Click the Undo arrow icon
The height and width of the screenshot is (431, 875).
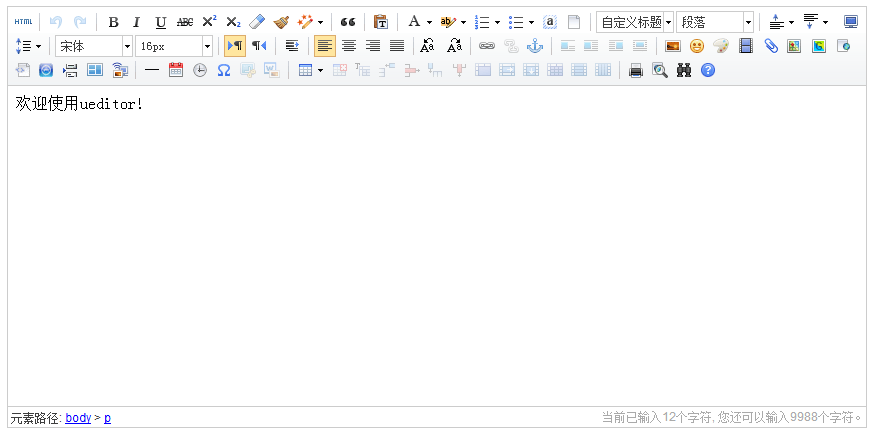pyautogui.click(x=56, y=22)
